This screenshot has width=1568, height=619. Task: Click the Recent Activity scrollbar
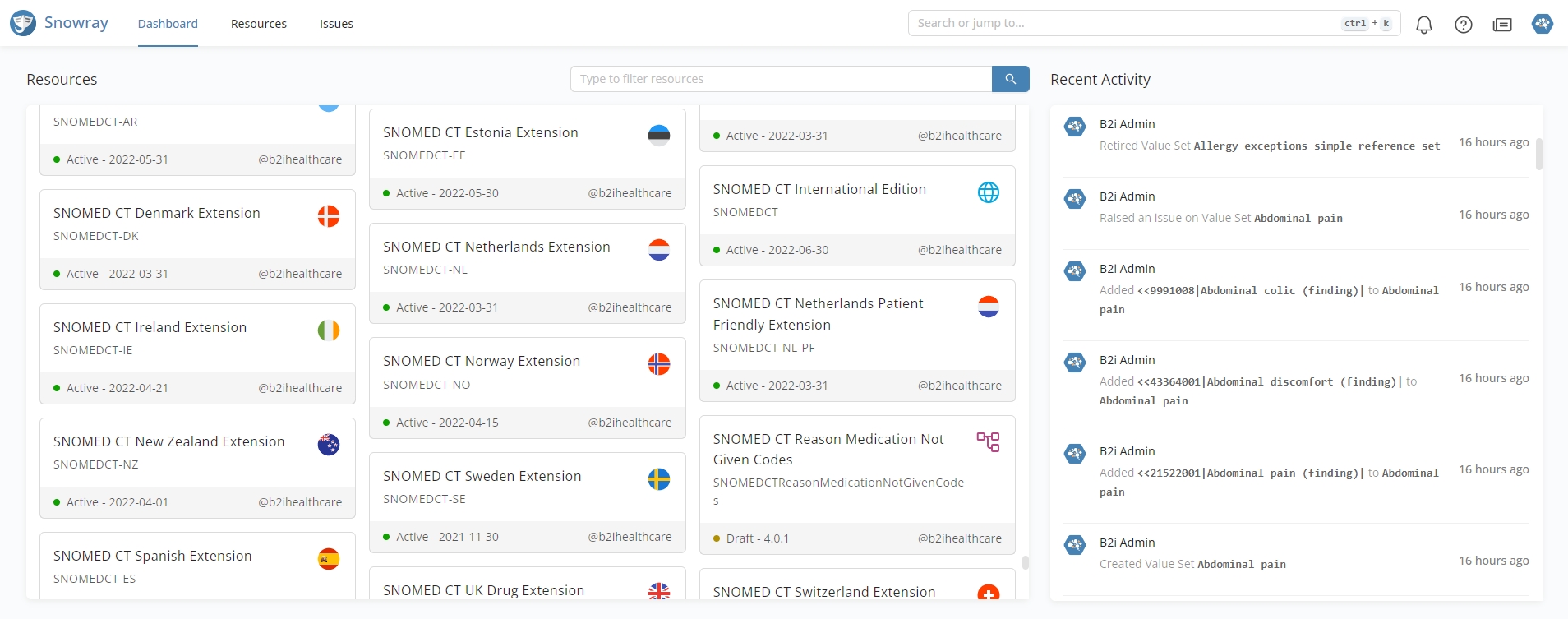point(1538,154)
